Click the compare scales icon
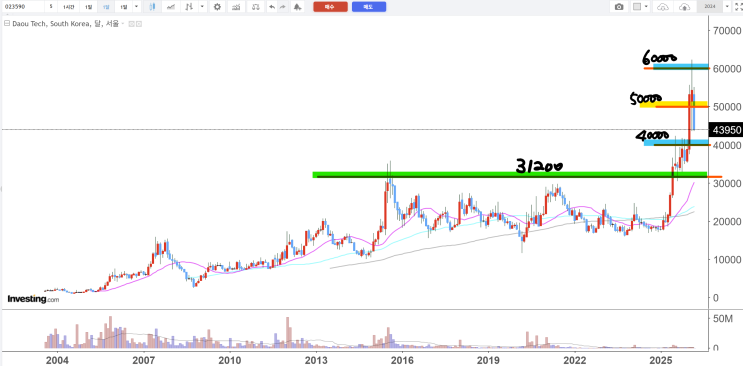The height and width of the screenshot is (366, 743). tap(256, 7)
